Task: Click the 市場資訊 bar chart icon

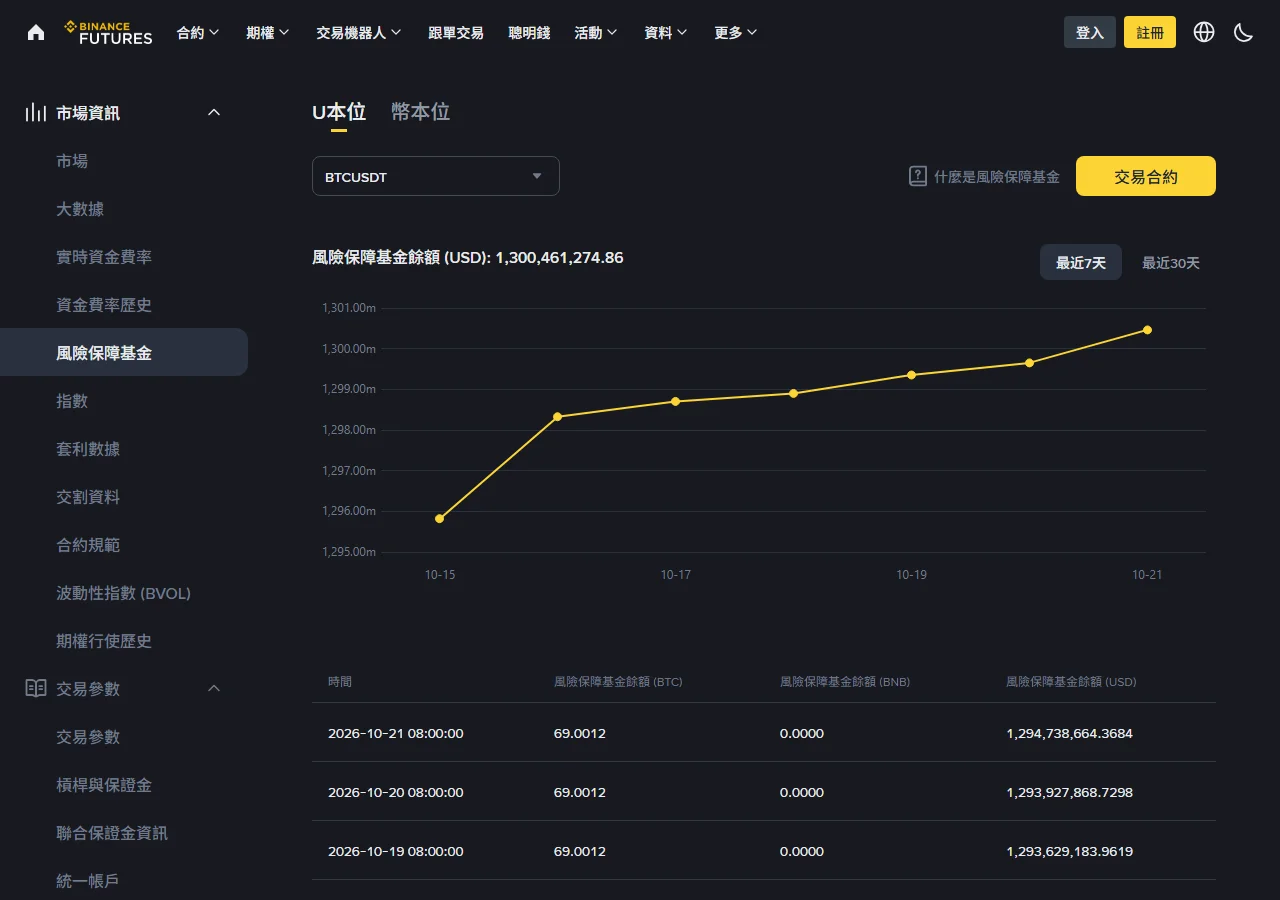Action: click(x=36, y=112)
